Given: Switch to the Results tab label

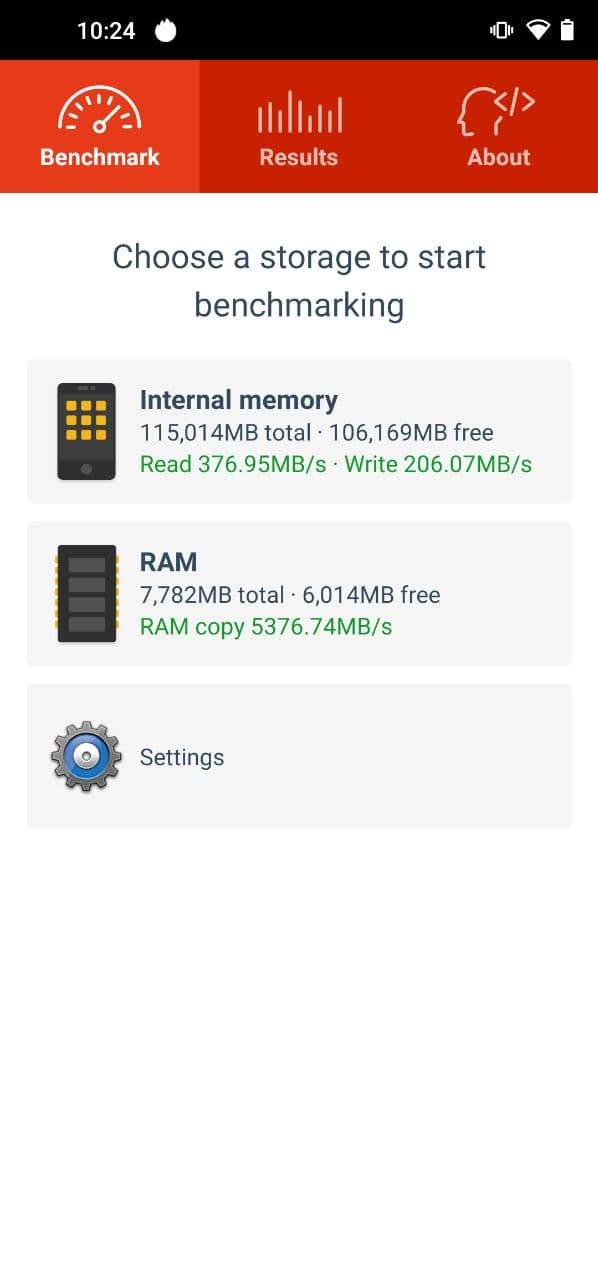Looking at the screenshot, I should (299, 157).
